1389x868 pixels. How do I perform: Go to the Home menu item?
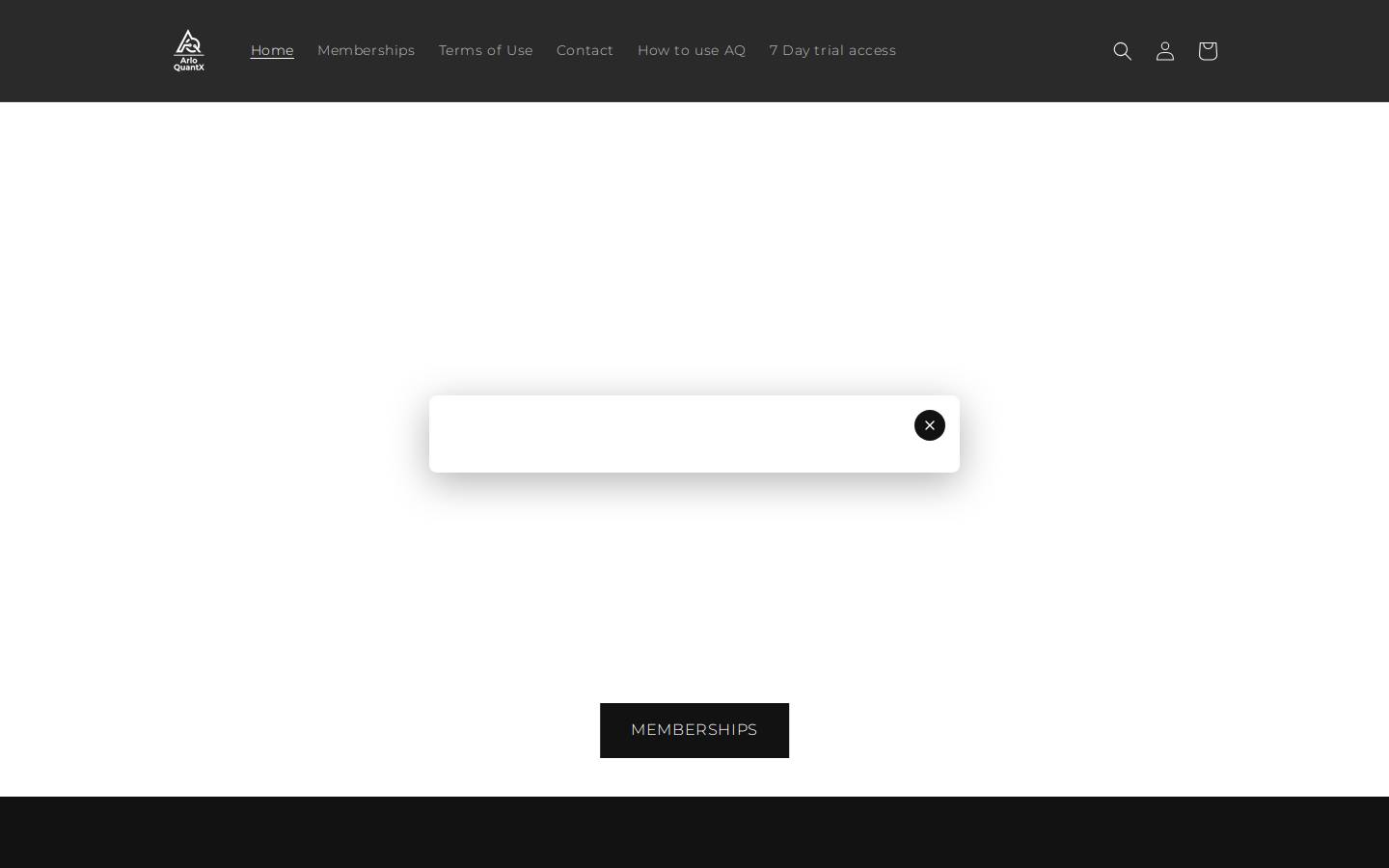[x=272, y=50]
